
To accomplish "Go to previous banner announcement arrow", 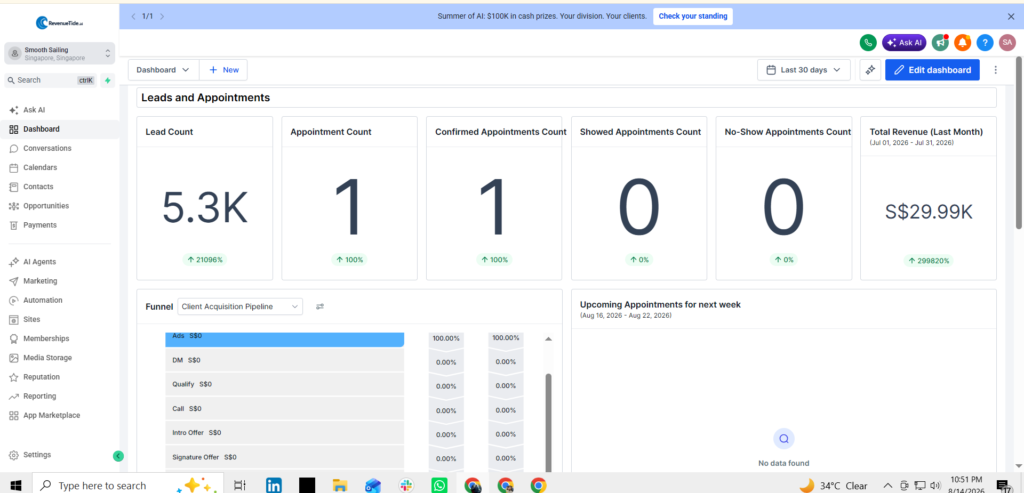I will [x=133, y=16].
